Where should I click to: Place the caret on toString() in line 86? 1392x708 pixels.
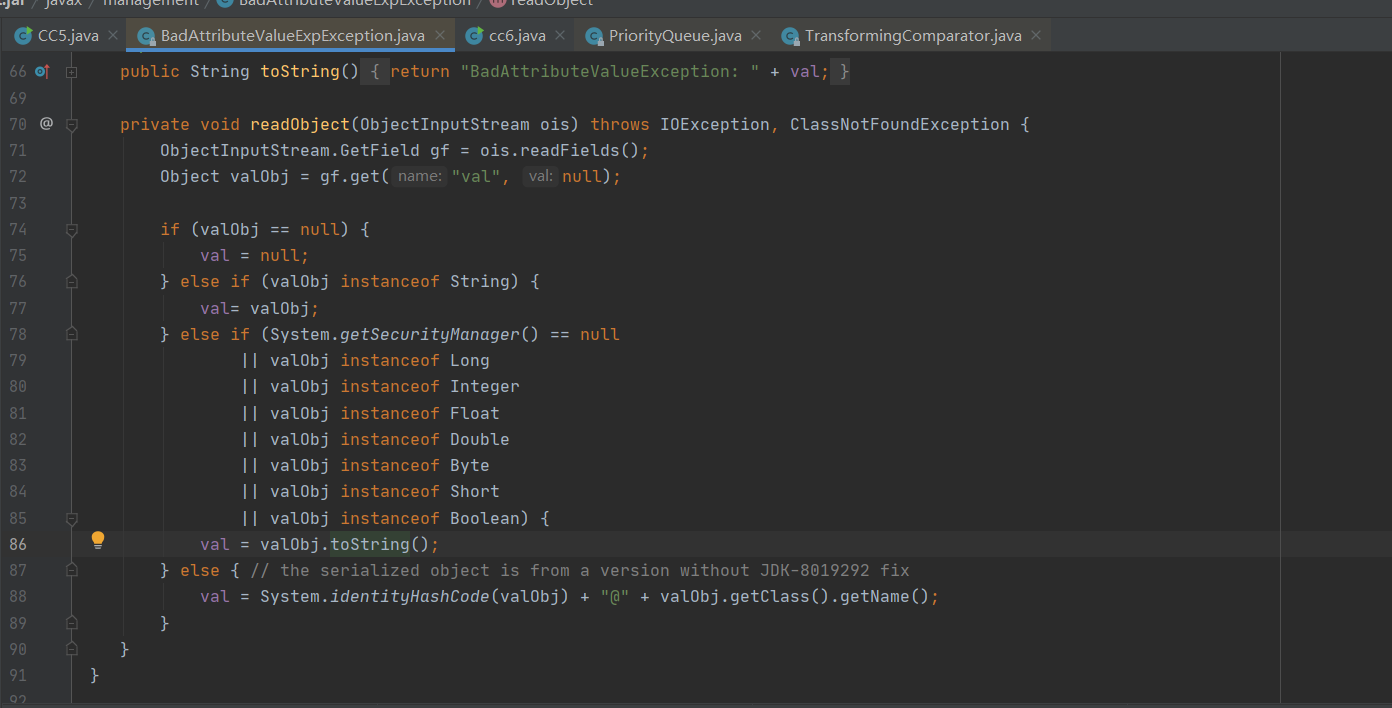(x=380, y=544)
